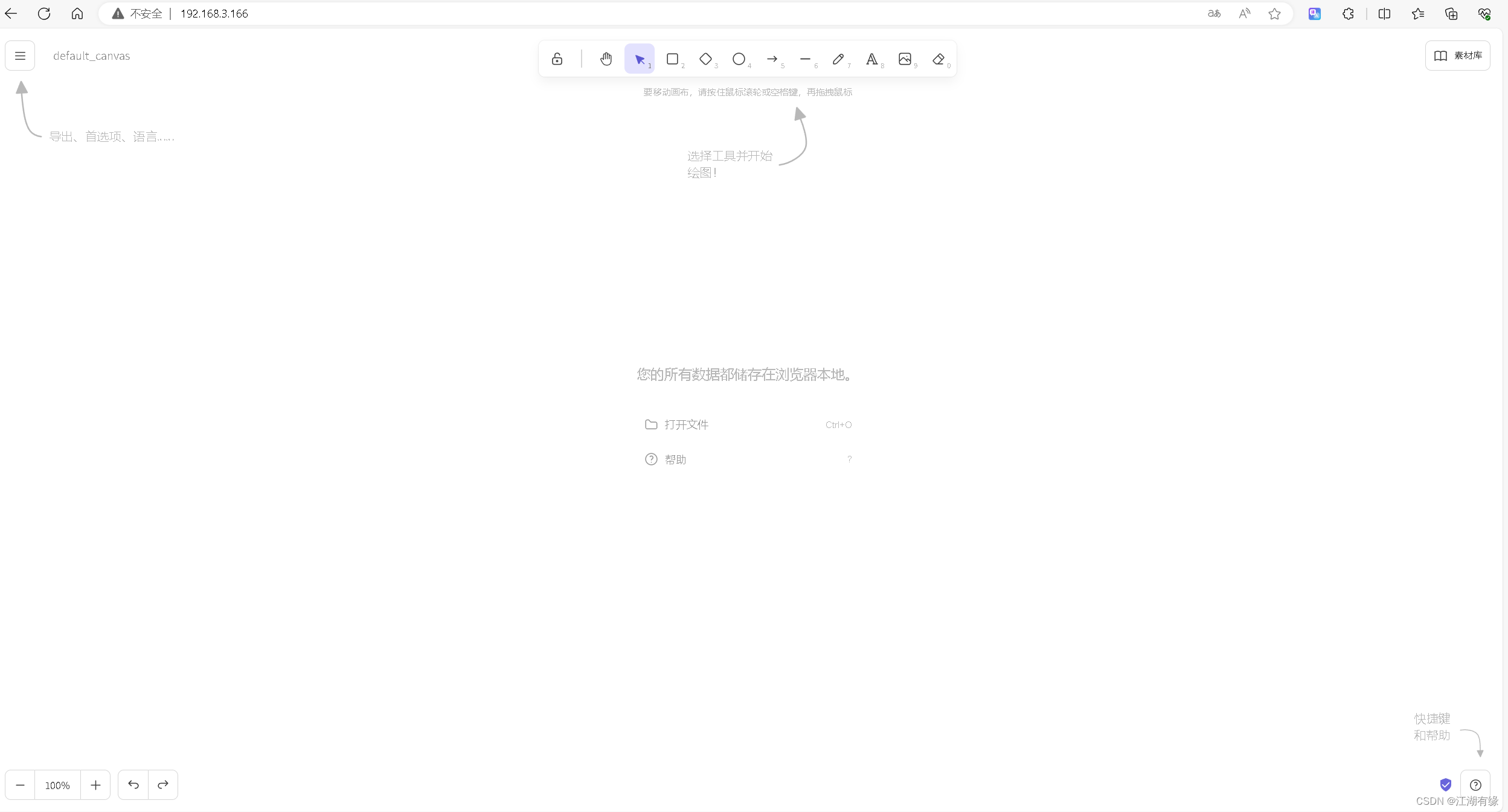The image size is (1508, 812).
Task: Toggle the keep-tool-active lock
Action: (556, 59)
